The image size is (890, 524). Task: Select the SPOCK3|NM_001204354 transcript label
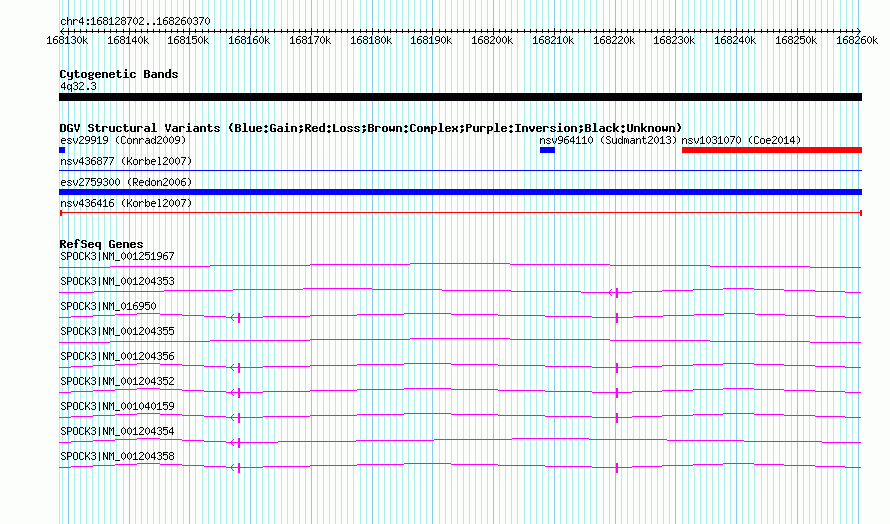(x=117, y=431)
